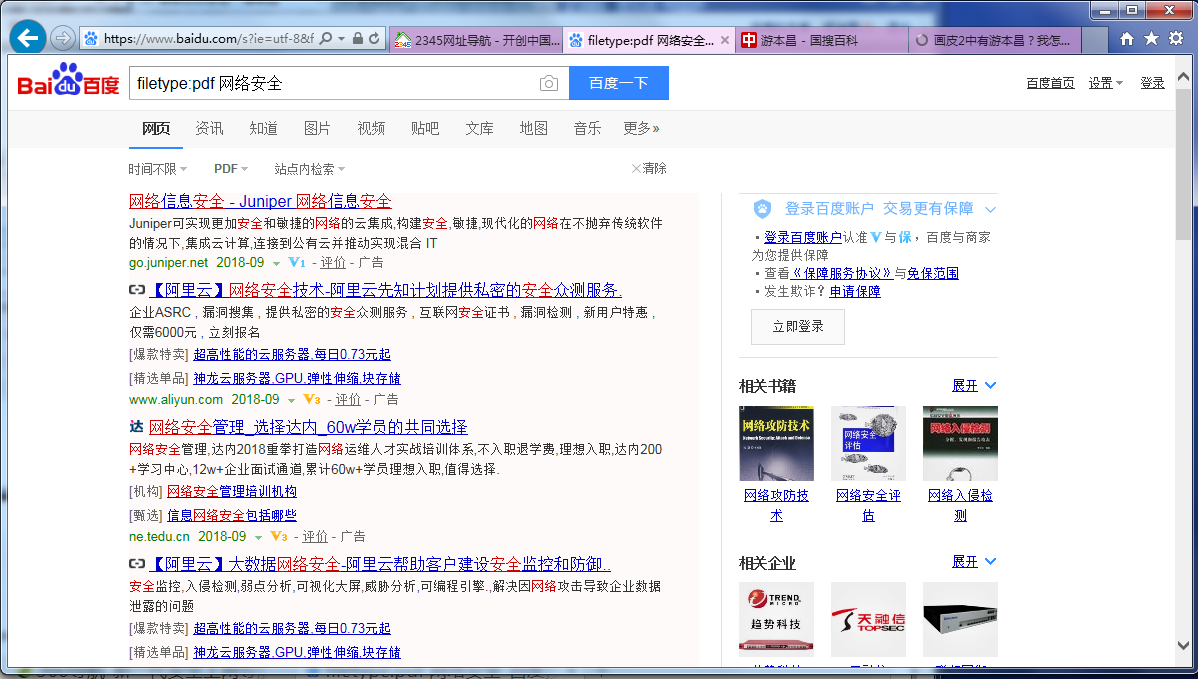The height and width of the screenshot is (679, 1198).
Task: Open the 百度首页 link
Action: (1051, 83)
